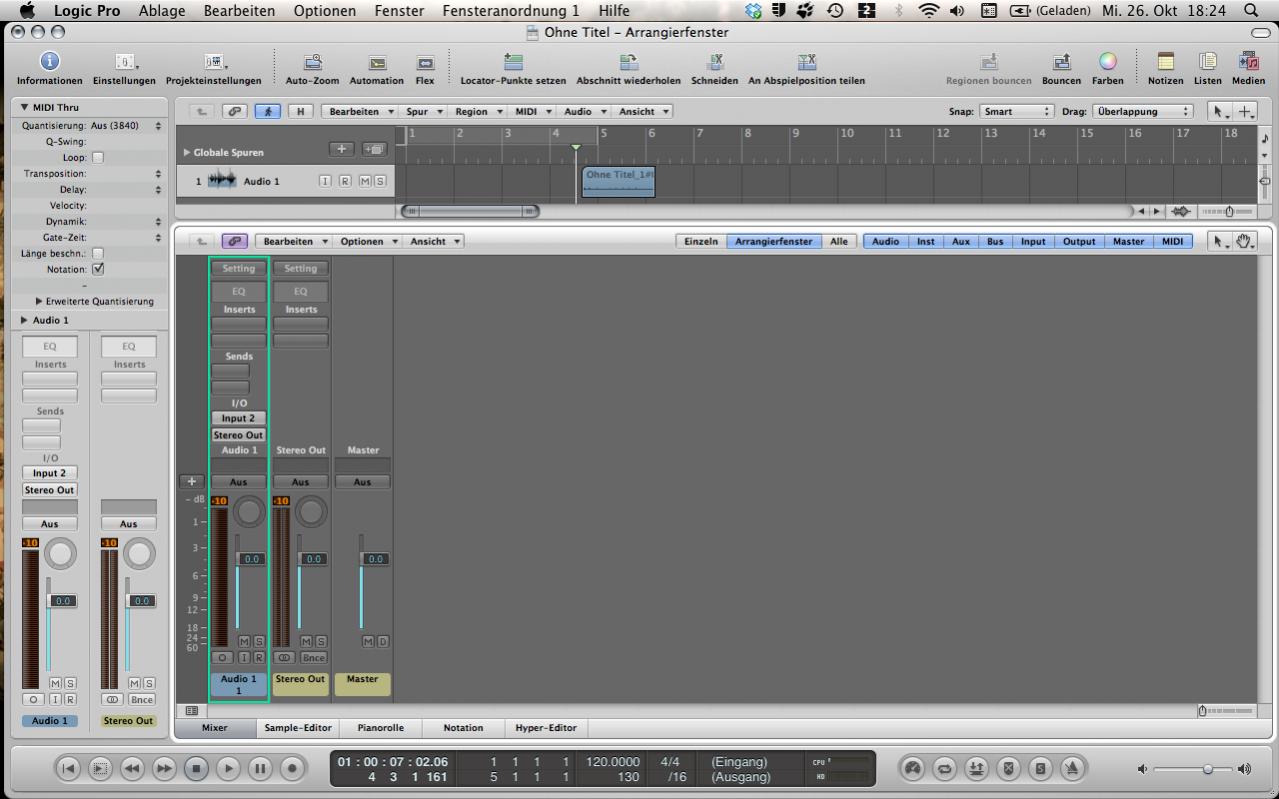Click the Bouncen toolbar icon
Screen dimensions: 1279x799
click(1061, 62)
